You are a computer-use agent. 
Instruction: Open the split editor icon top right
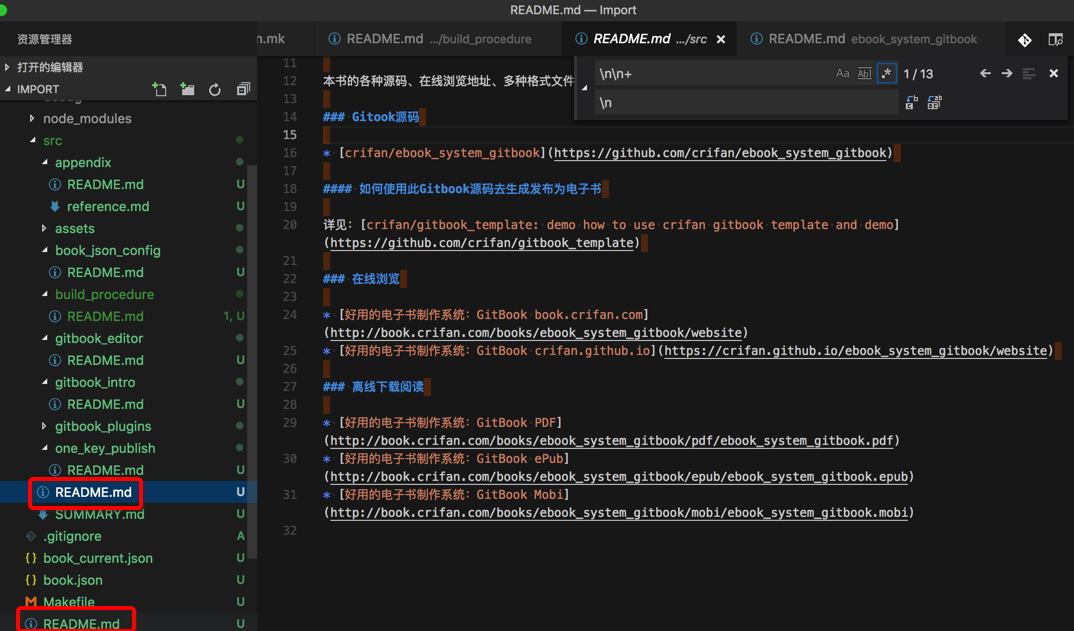(x=1055, y=38)
